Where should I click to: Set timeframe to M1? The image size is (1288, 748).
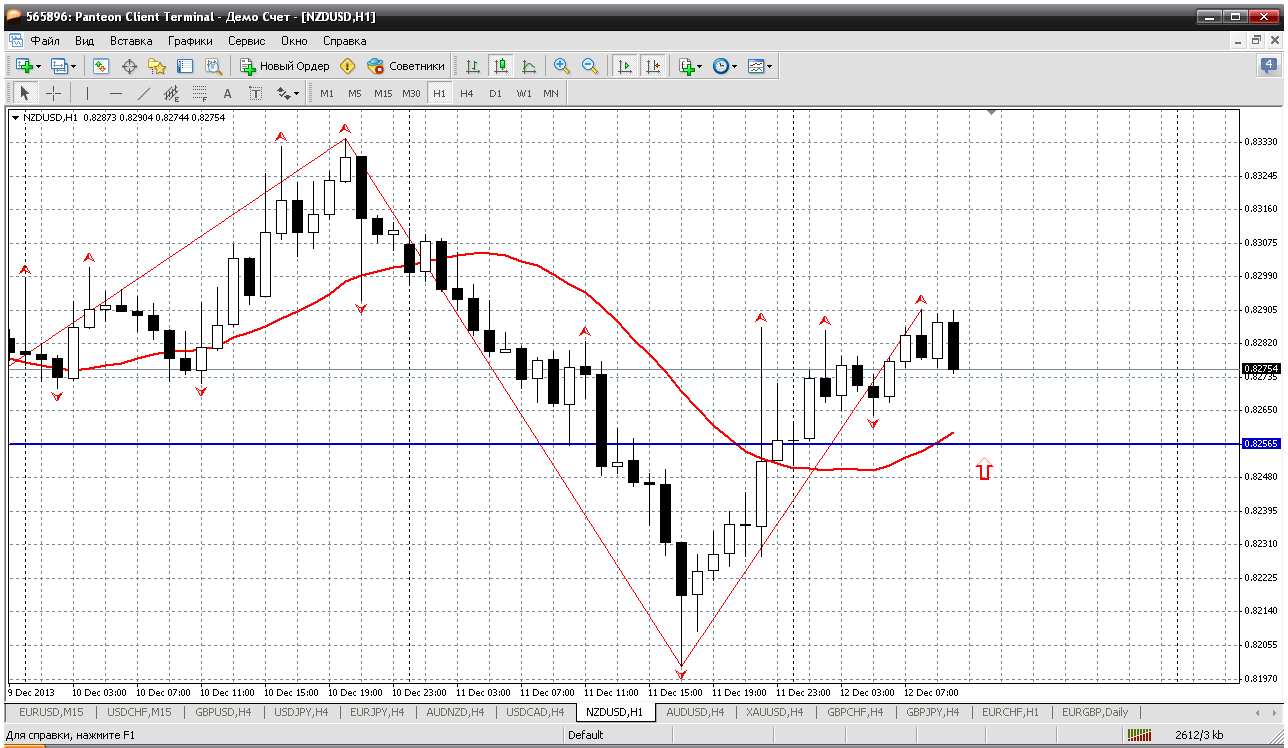click(327, 93)
